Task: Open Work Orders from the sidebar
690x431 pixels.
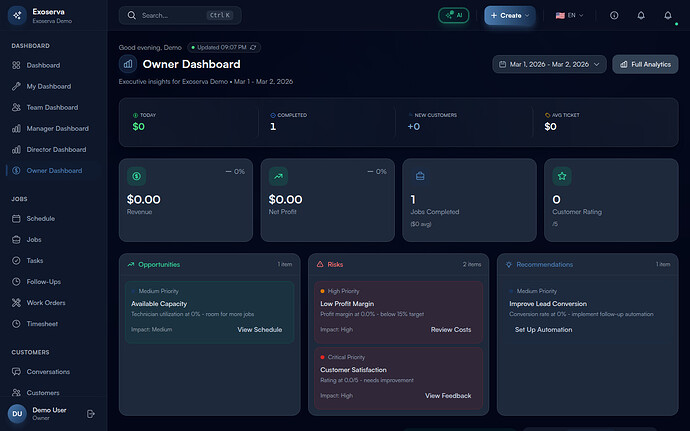Action: coord(46,302)
